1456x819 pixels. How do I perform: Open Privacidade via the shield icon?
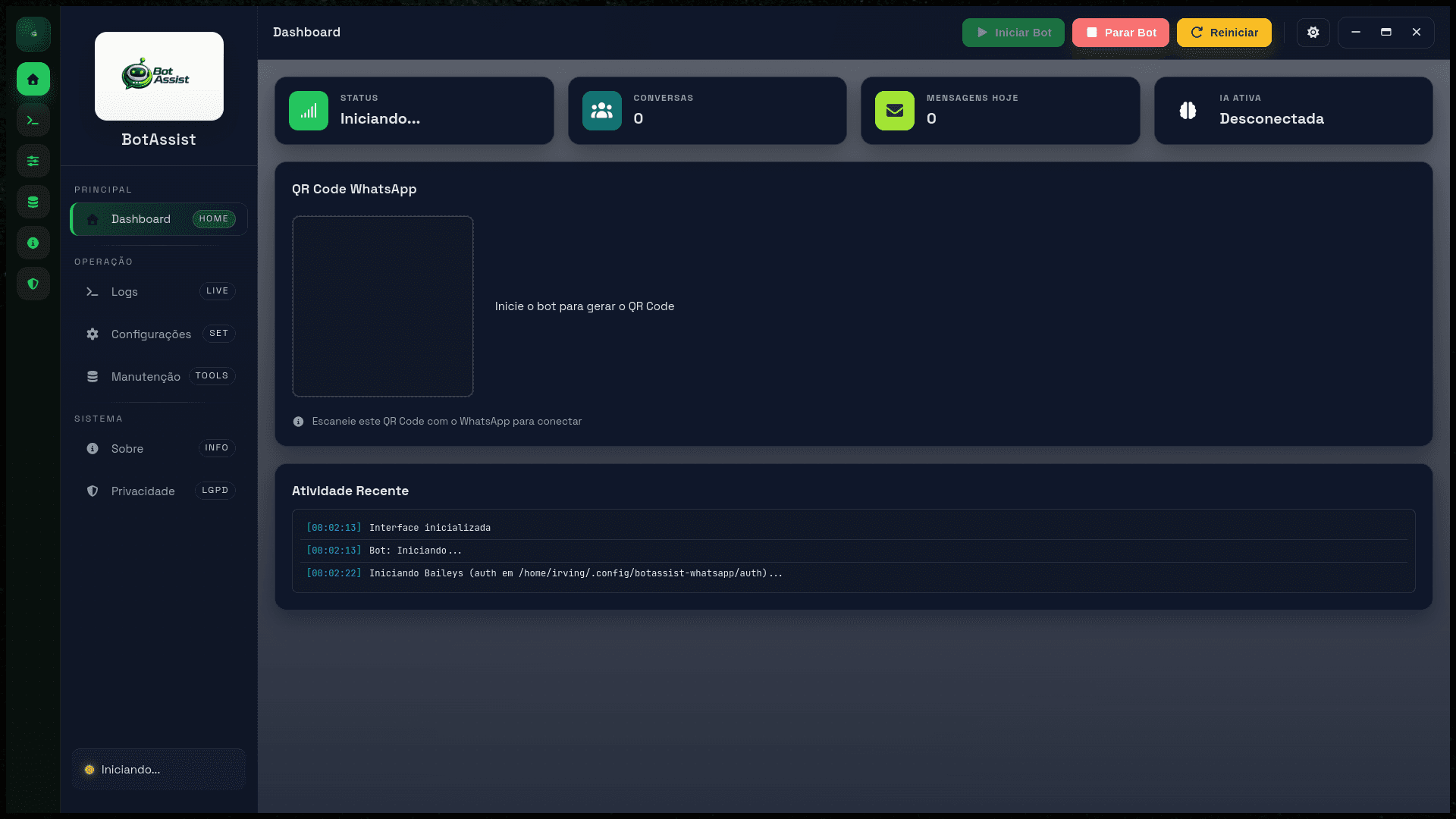tap(33, 284)
